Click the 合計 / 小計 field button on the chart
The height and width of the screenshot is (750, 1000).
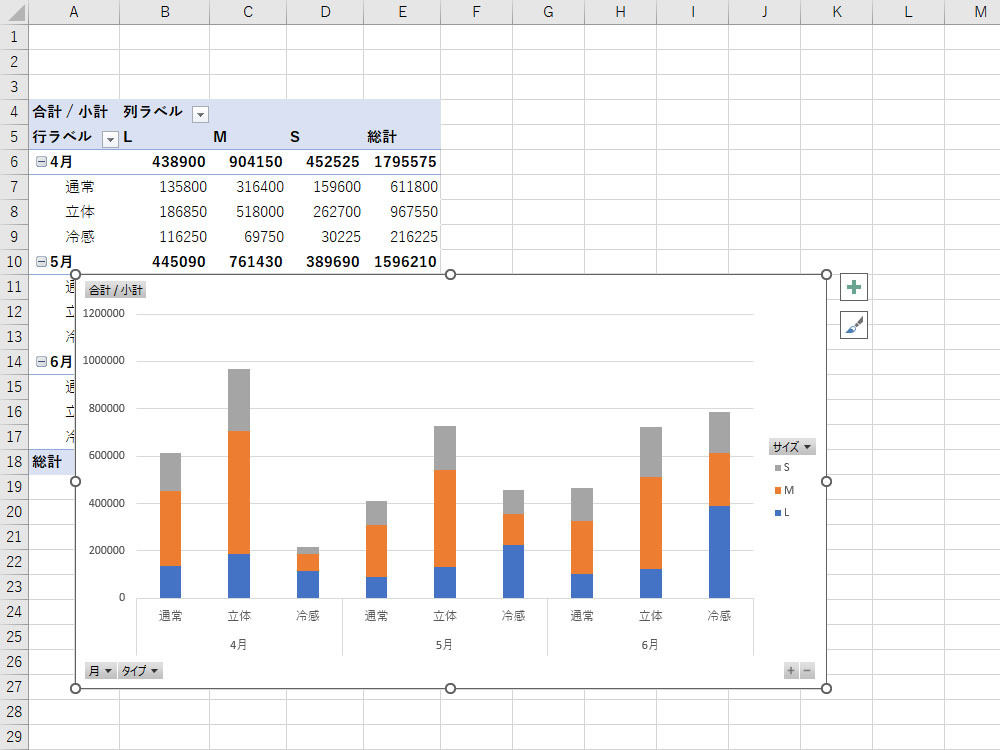click(x=116, y=290)
